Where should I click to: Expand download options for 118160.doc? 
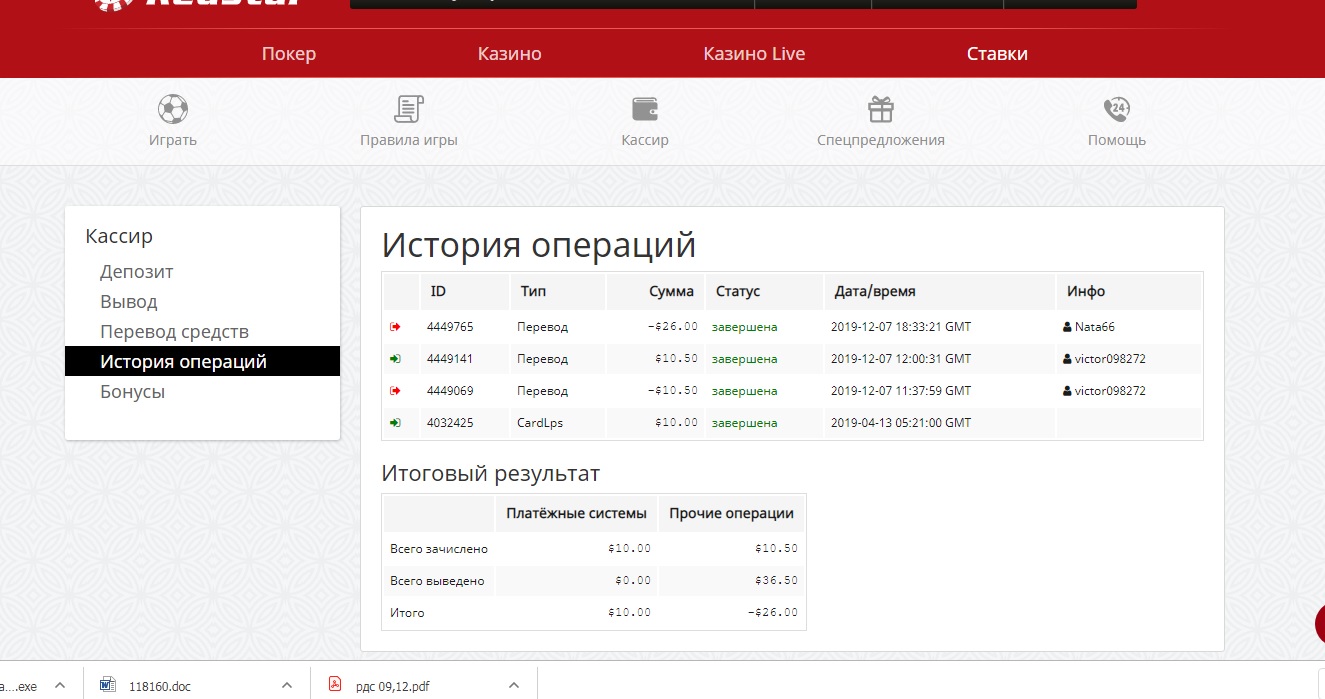[x=287, y=685]
